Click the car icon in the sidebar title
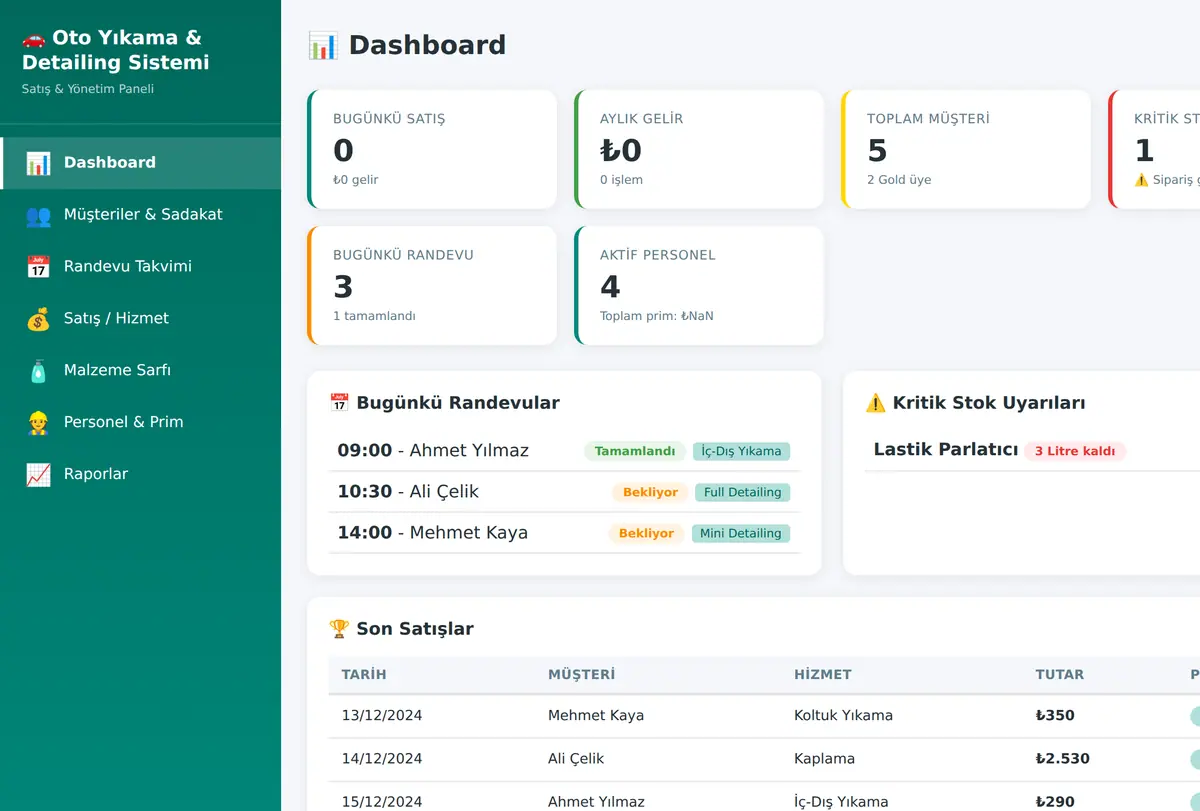This screenshot has height=811, width=1200. (34, 38)
